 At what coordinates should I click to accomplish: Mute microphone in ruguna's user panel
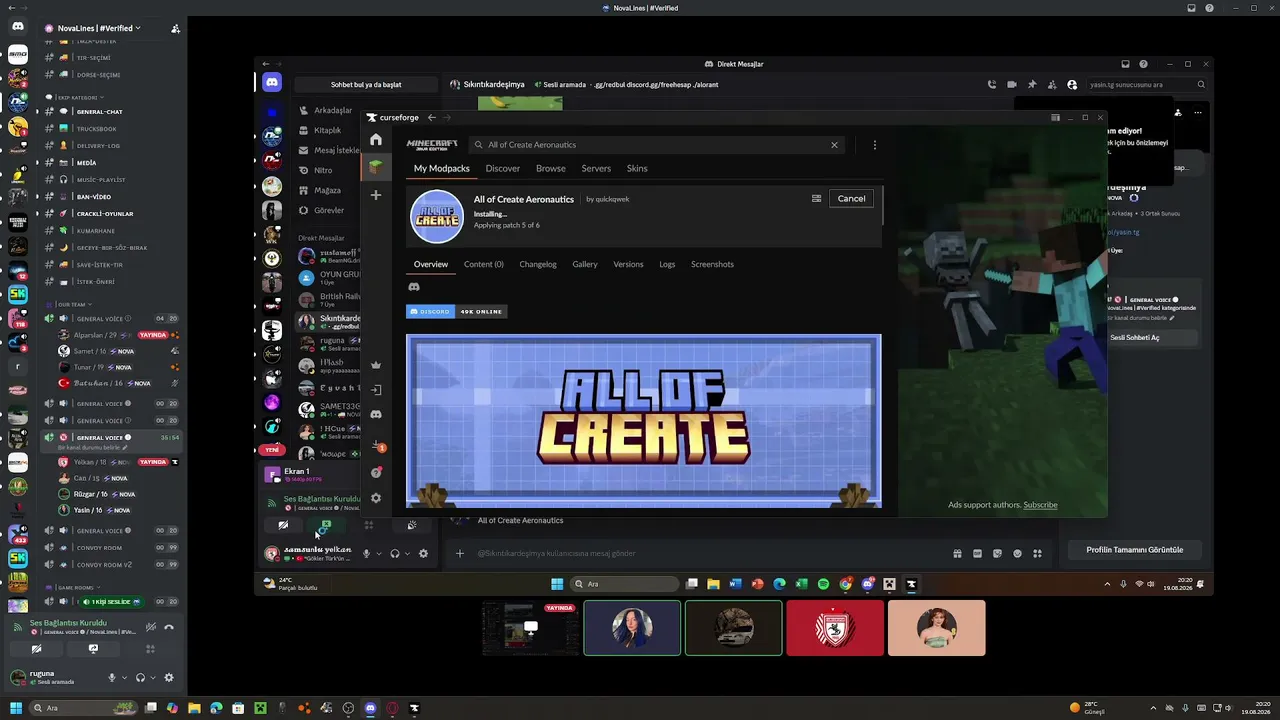coord(112,677)
